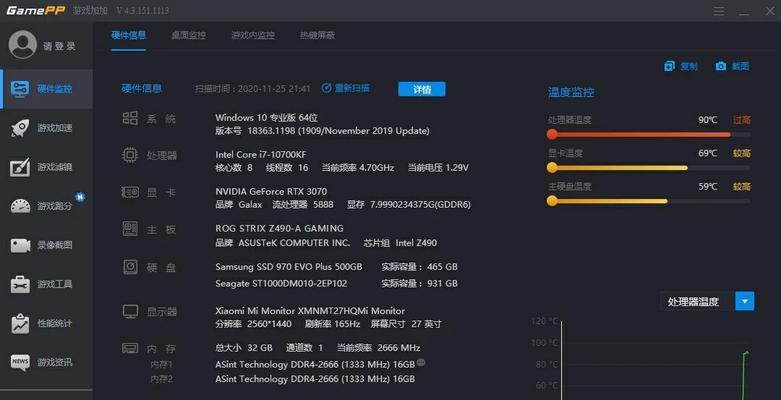Click the user avatar icon

22,45
